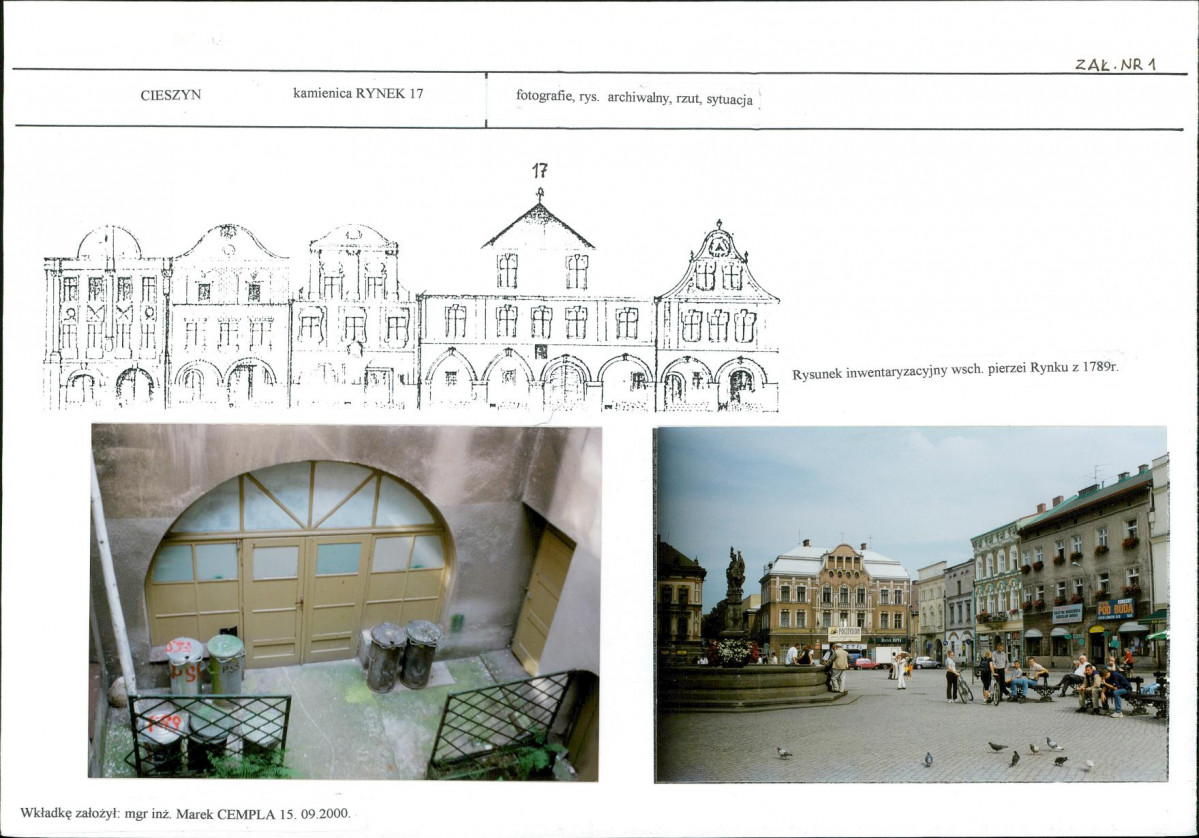The image size is (1199, 838).
Task: Click the gabled house number 17 in the drawing
Action: [x=539, y=302]
